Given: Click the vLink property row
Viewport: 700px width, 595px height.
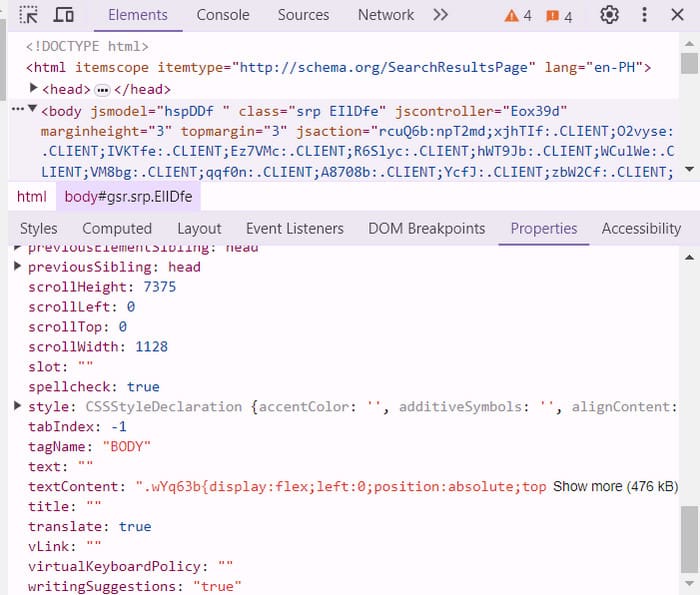Looking at the screenshot, I should (65, 547).
